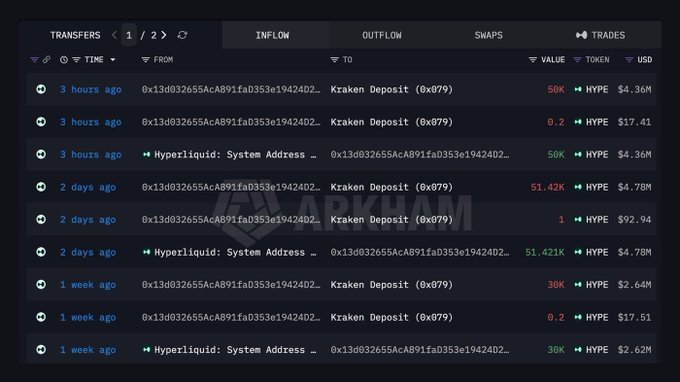Open destination address on the $2.62M row
The width and height of the screenshot is (680, 382).
click(420, 349)
